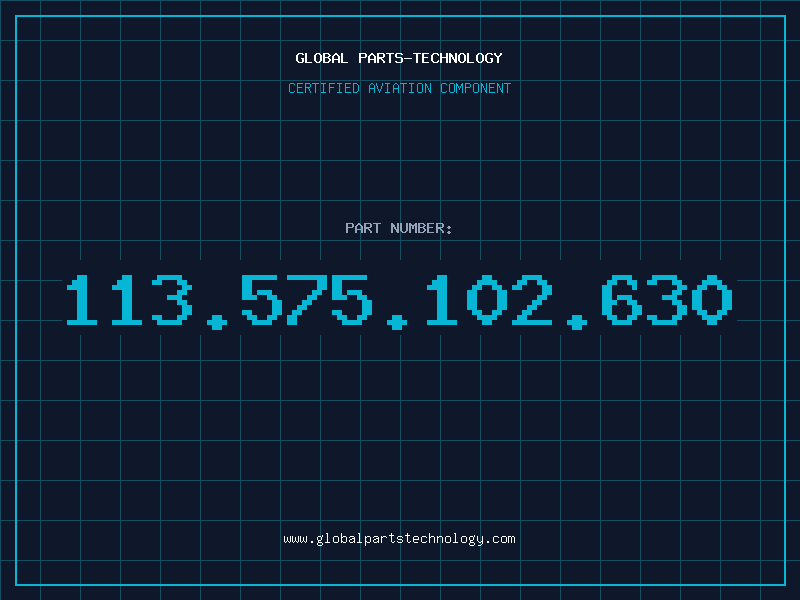The width and height of the screenshot is (800, 600).
Task: Click the PART NUMBER: label
Action: click(399, 228)
